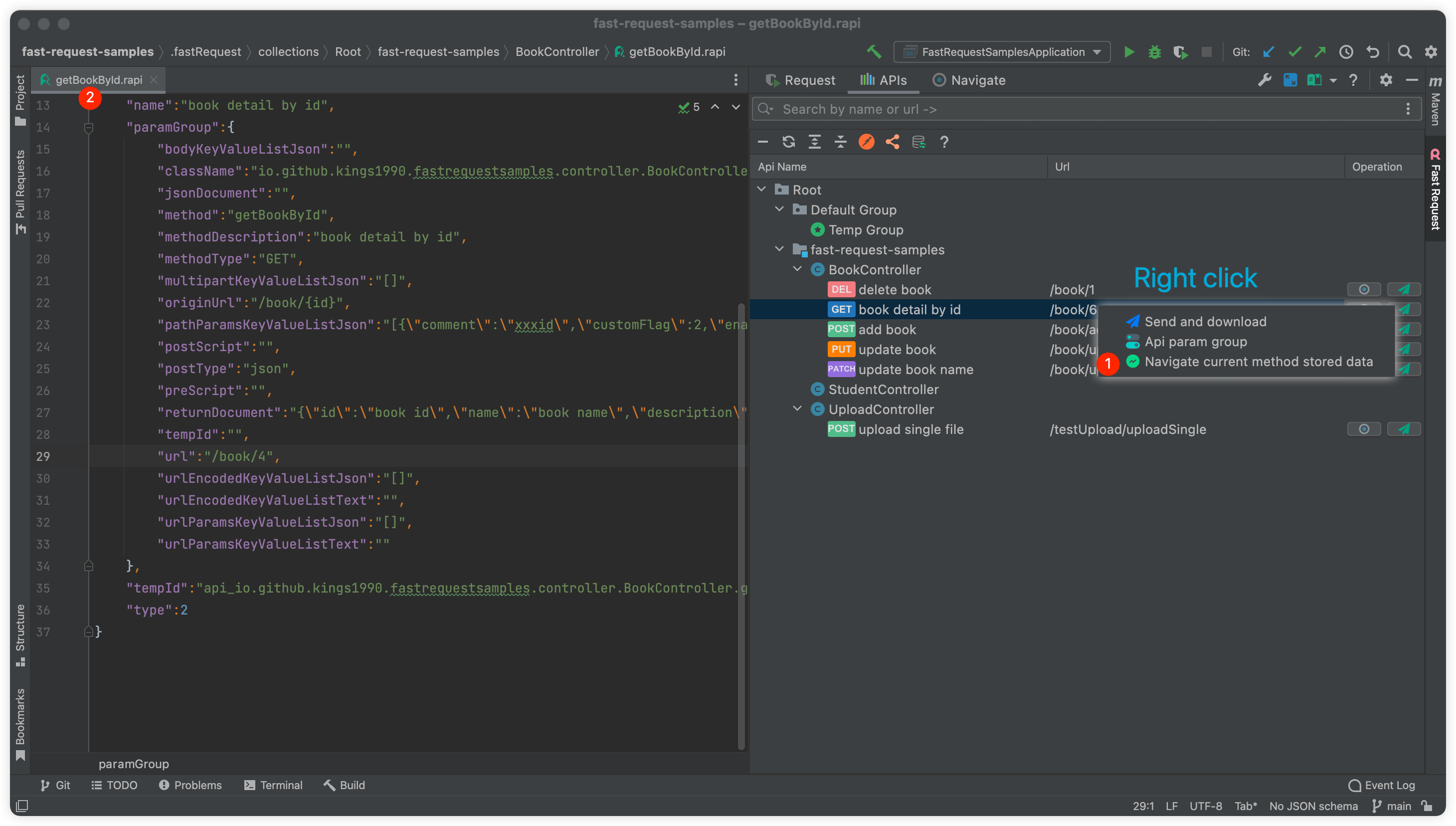Refresh the API list
Viewport: 1456px width, 826px height.
point(789,142)
